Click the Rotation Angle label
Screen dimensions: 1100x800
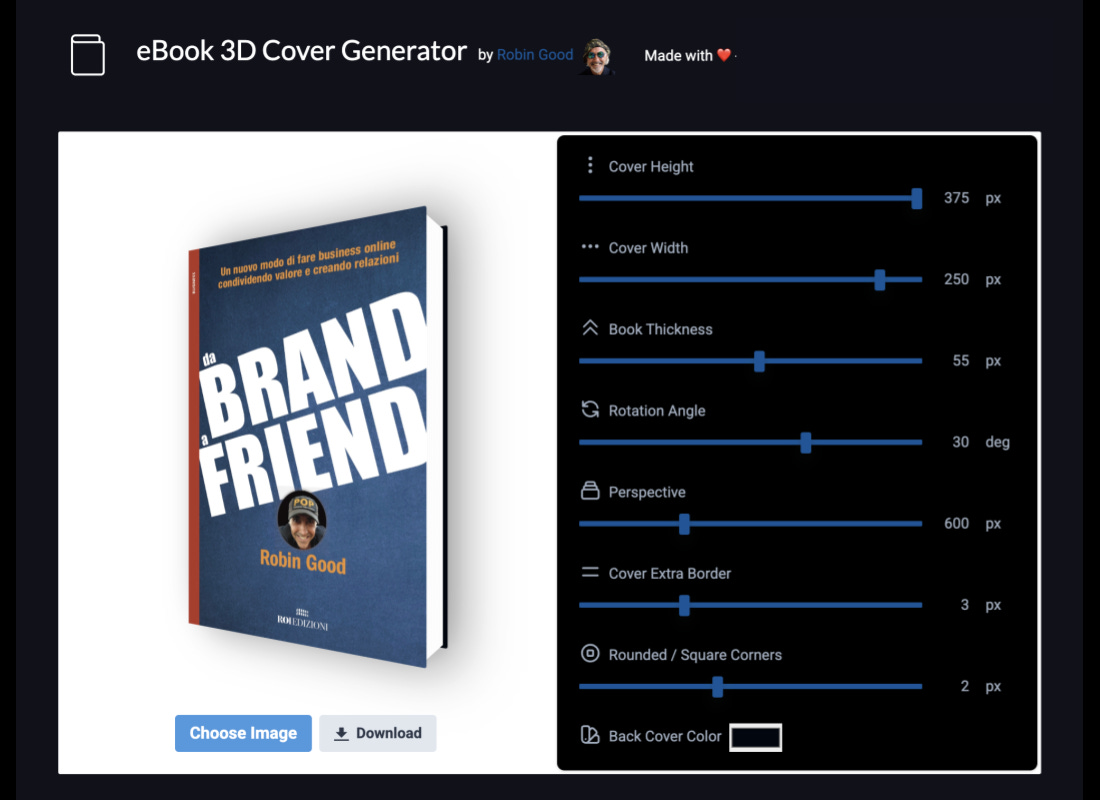(x=657, y=411)
